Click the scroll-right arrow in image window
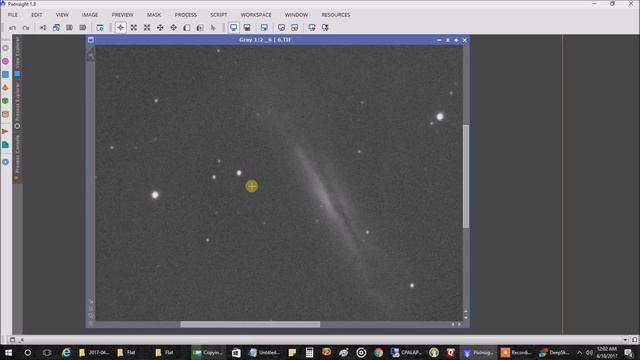 click(x=459, y=324)
